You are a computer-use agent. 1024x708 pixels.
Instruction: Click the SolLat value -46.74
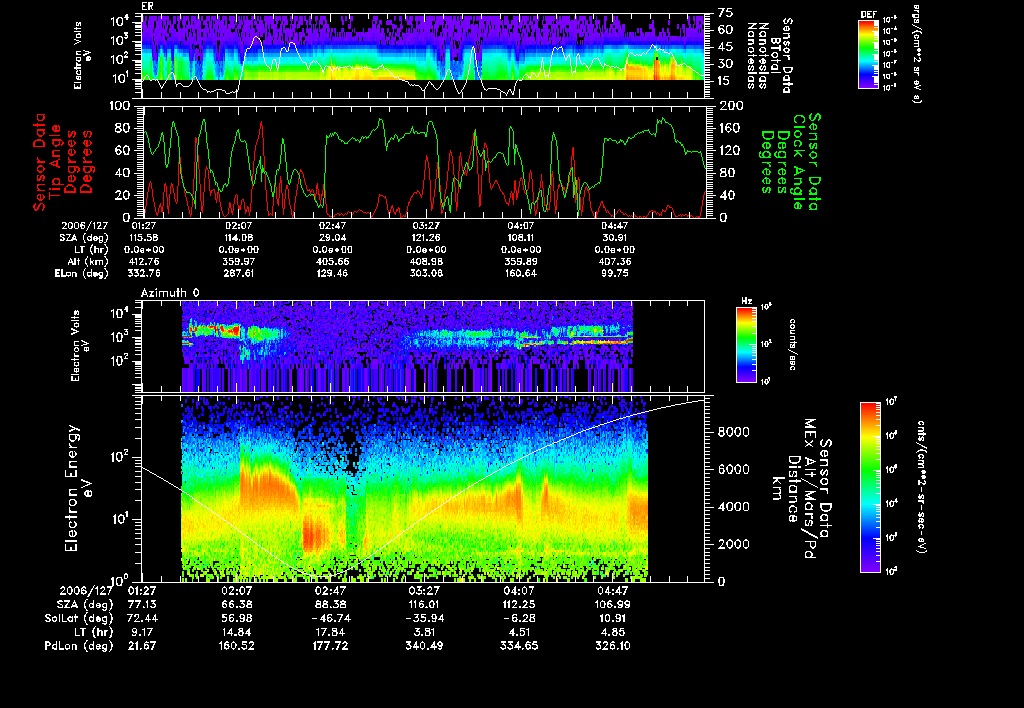(x=330, y=618)
